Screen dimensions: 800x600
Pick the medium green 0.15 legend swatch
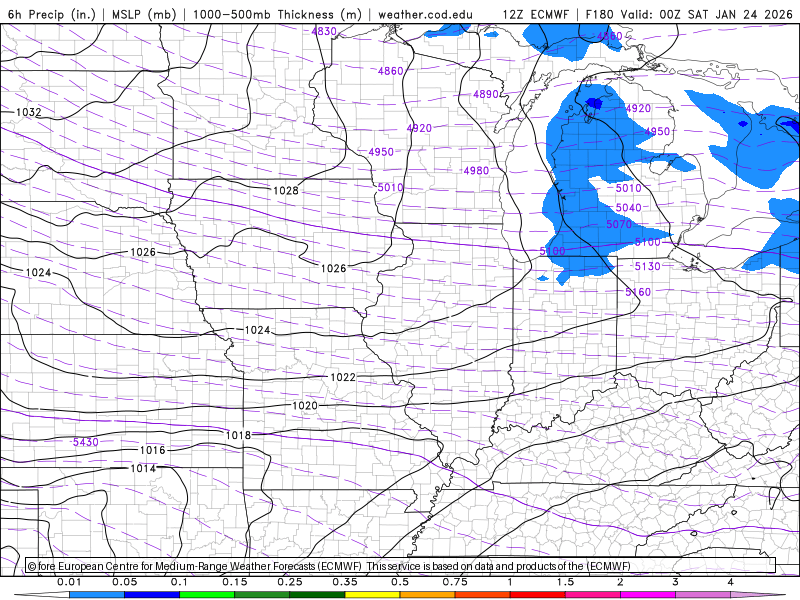(262, 595)
